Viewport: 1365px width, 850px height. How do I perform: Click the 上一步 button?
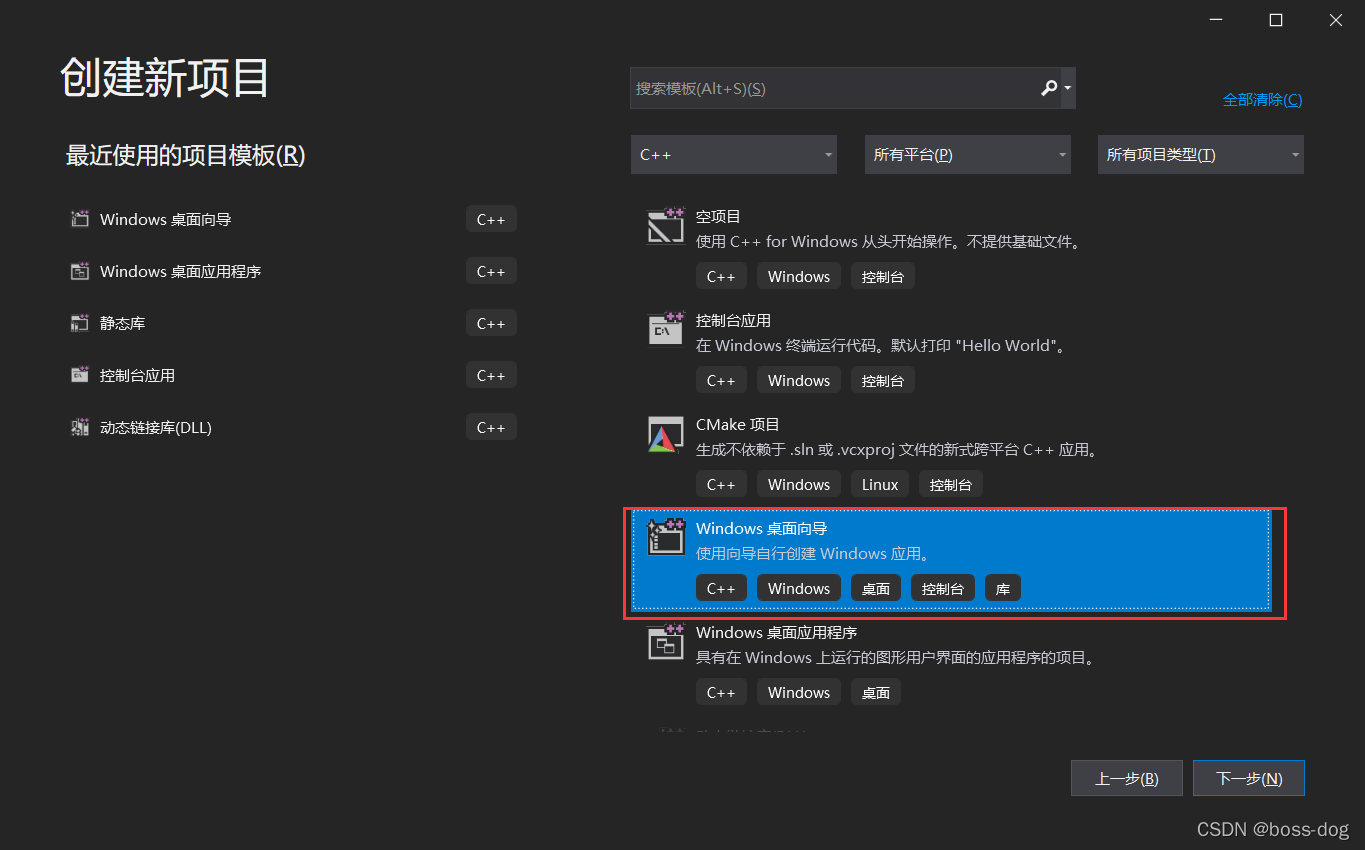(1127, 778)
